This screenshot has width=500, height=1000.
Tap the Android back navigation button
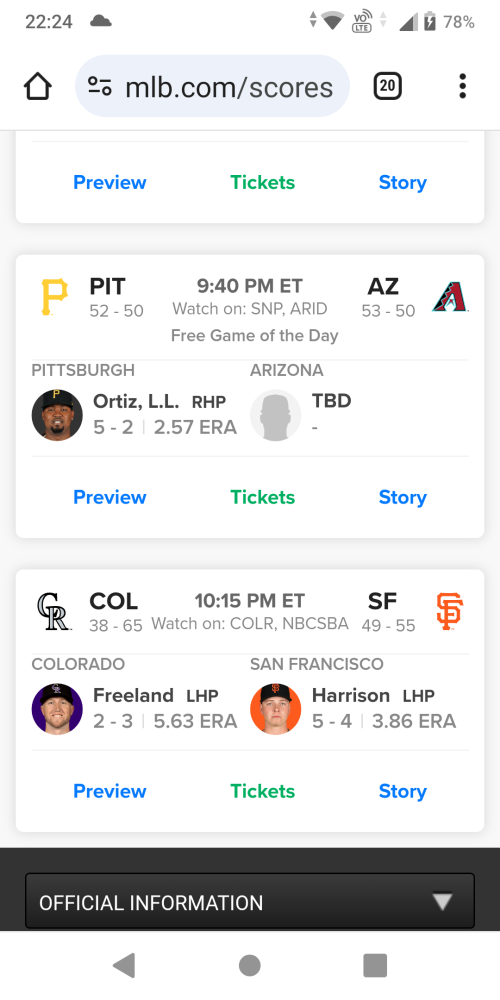point(124,966)
